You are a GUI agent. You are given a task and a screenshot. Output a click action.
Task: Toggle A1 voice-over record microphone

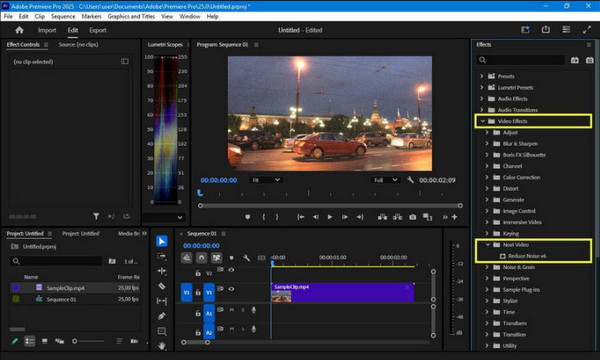(x=253, y=310)
